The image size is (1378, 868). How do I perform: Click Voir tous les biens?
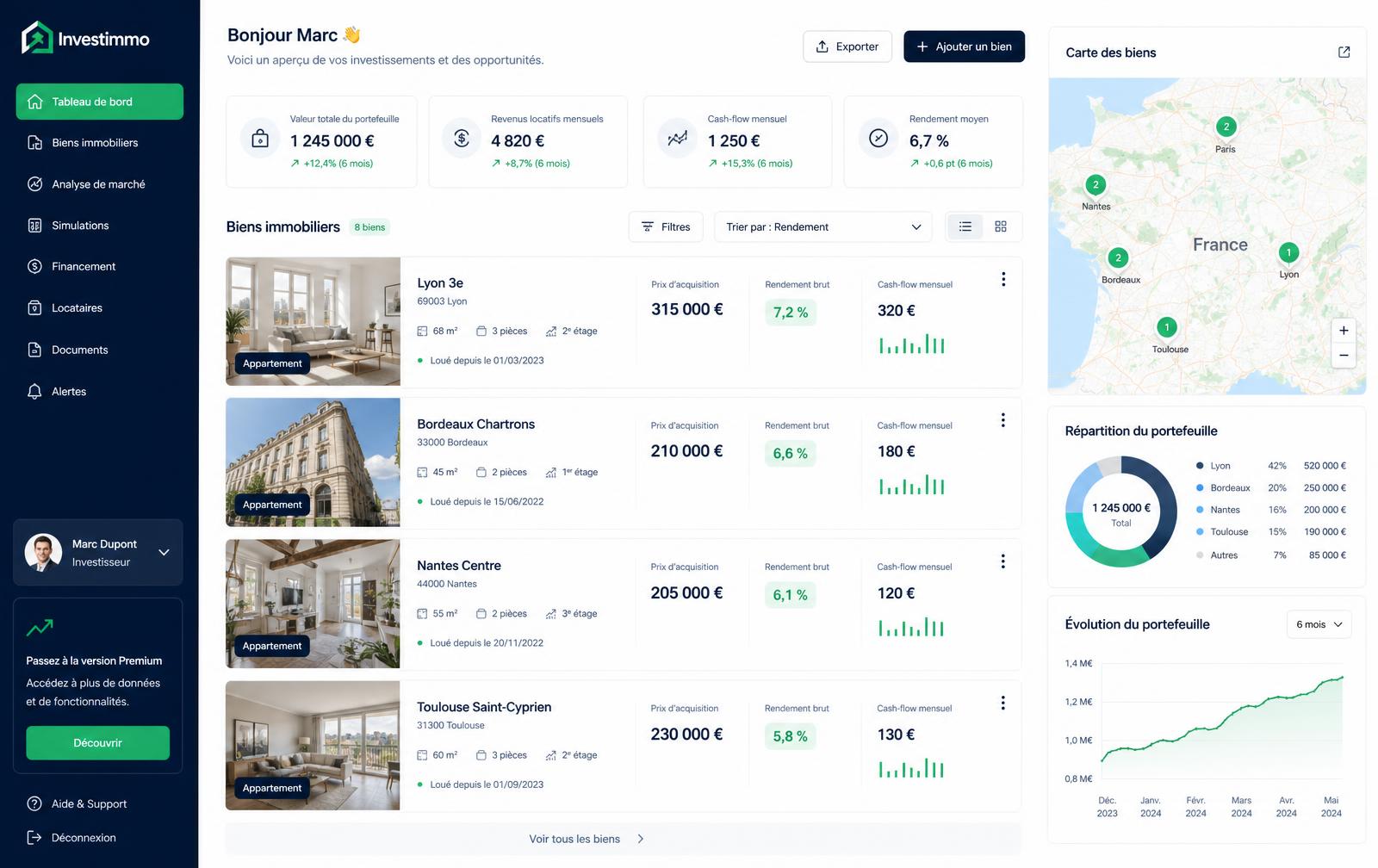point(624,839)
